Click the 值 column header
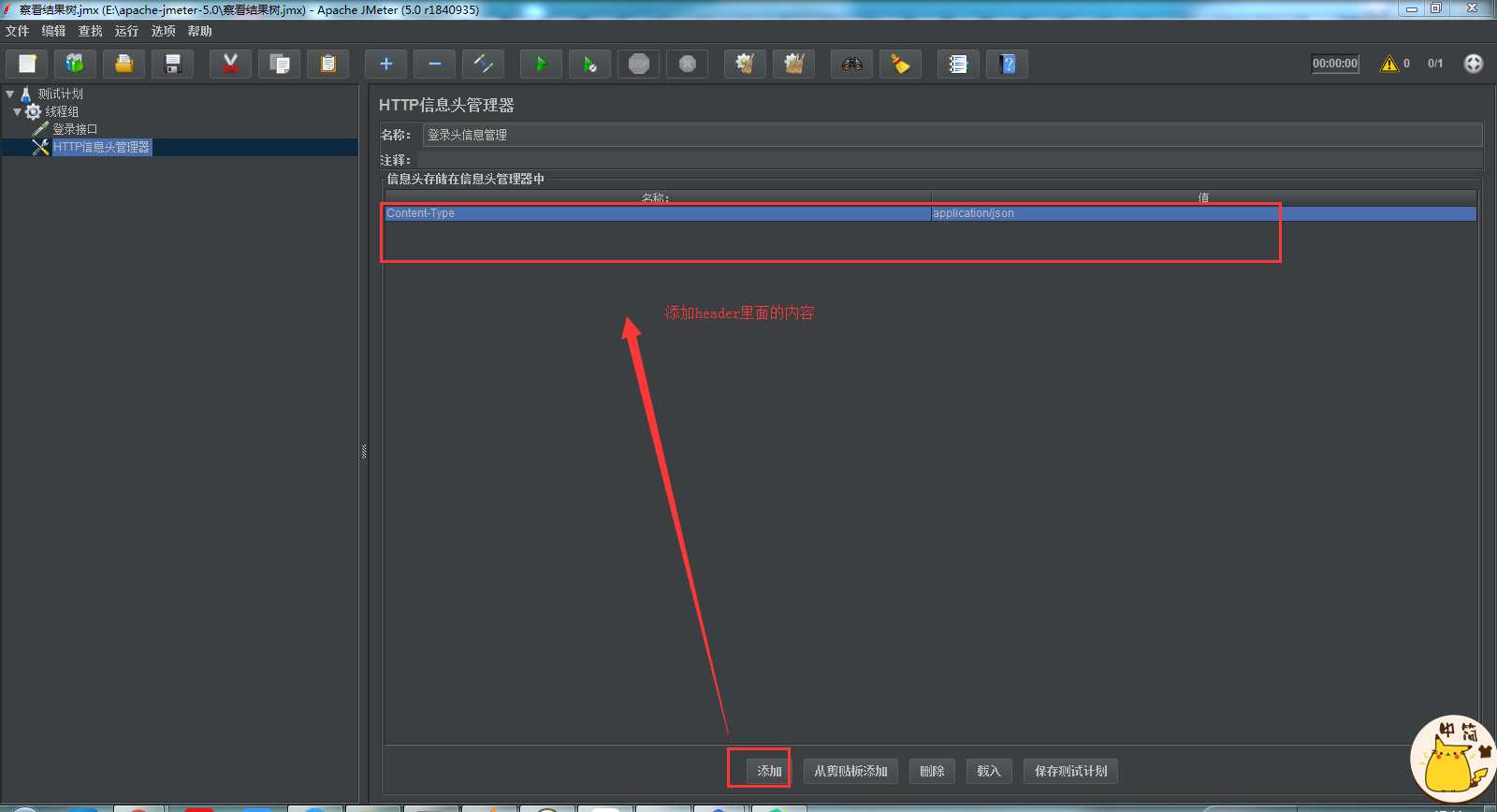1497x812 pixels. (1204, 197)
